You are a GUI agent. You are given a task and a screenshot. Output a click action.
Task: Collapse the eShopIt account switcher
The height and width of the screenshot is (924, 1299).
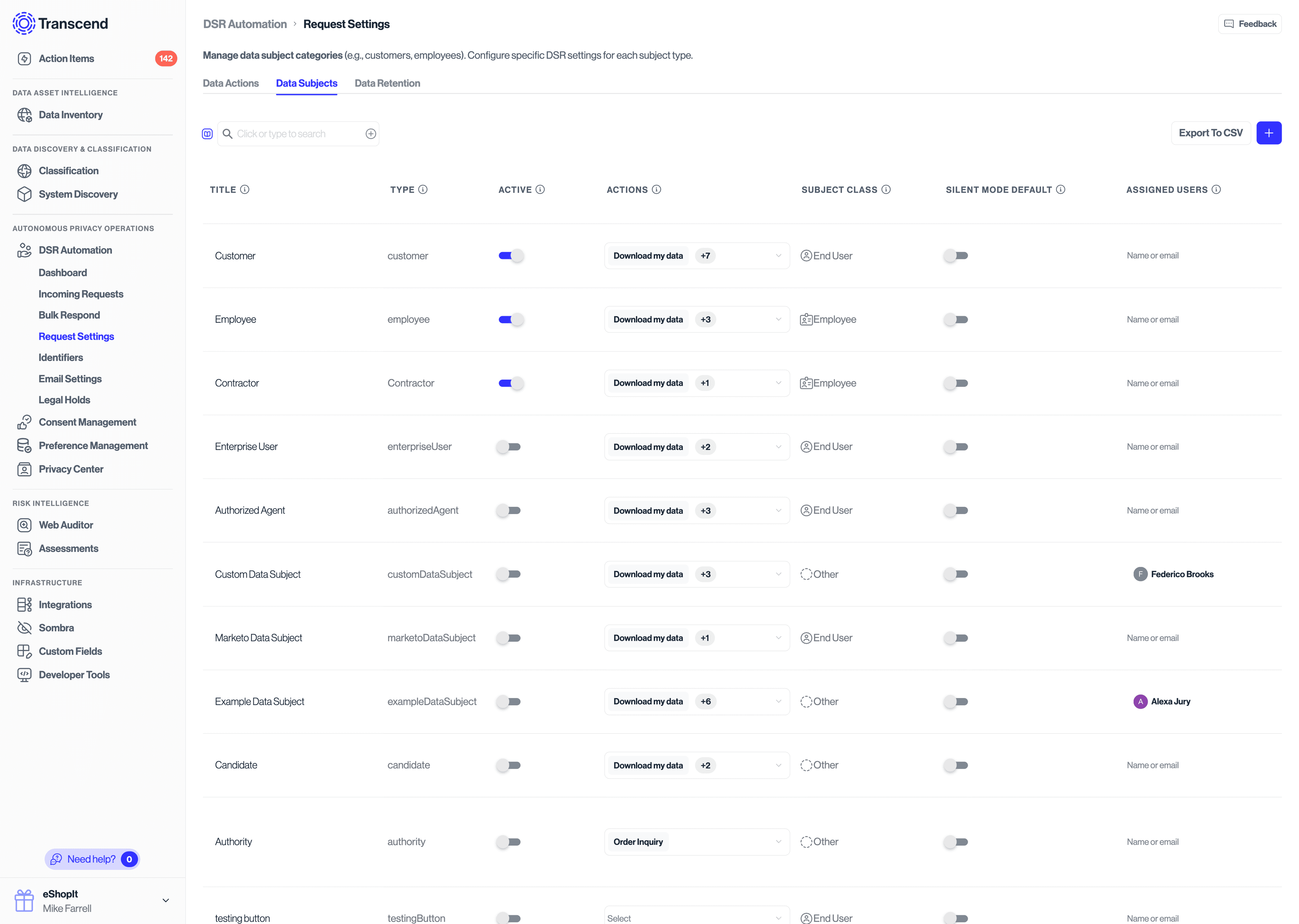click(165, 901)
